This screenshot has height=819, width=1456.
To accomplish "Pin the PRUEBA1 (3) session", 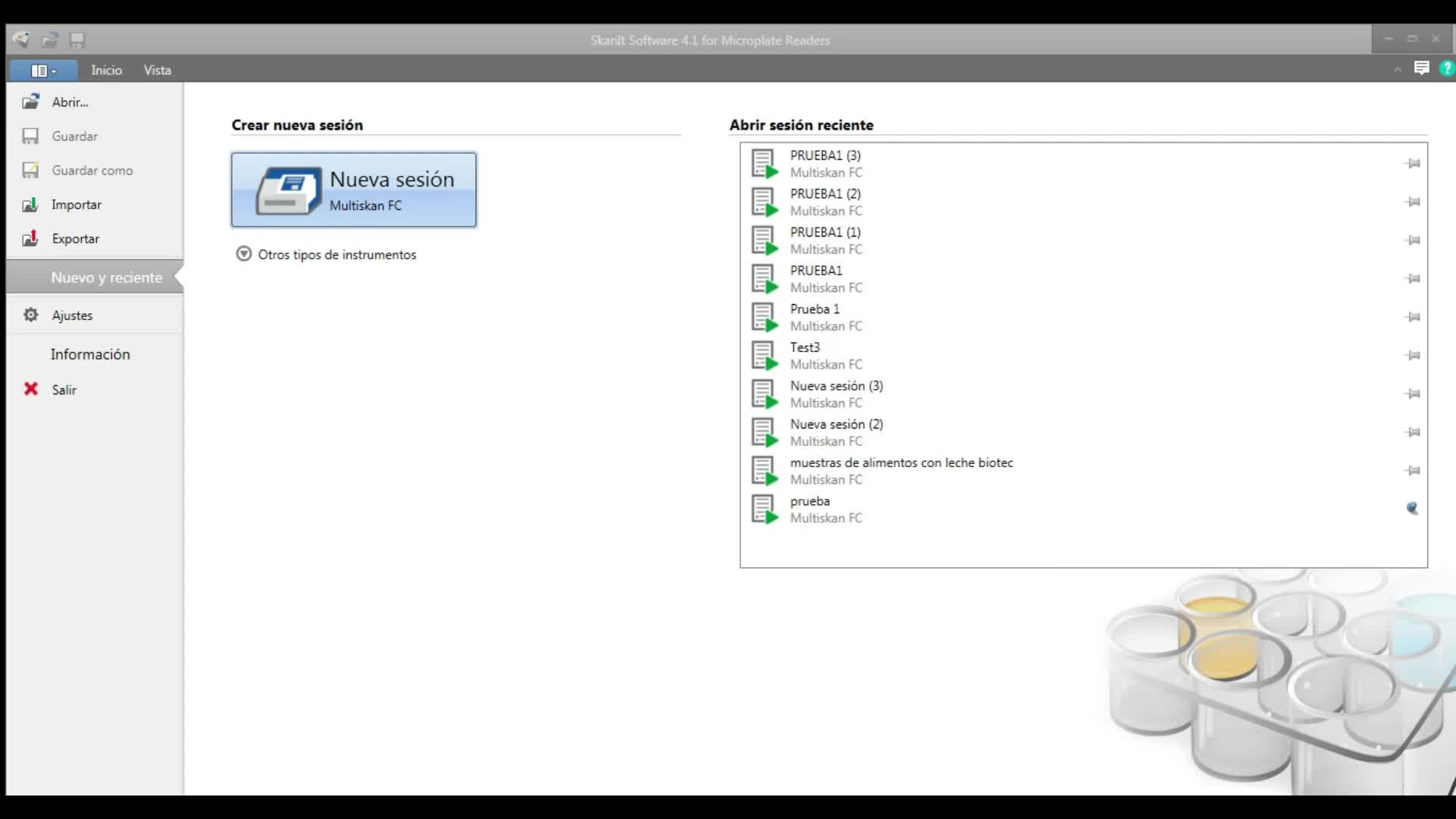I will click(1413, 164).
